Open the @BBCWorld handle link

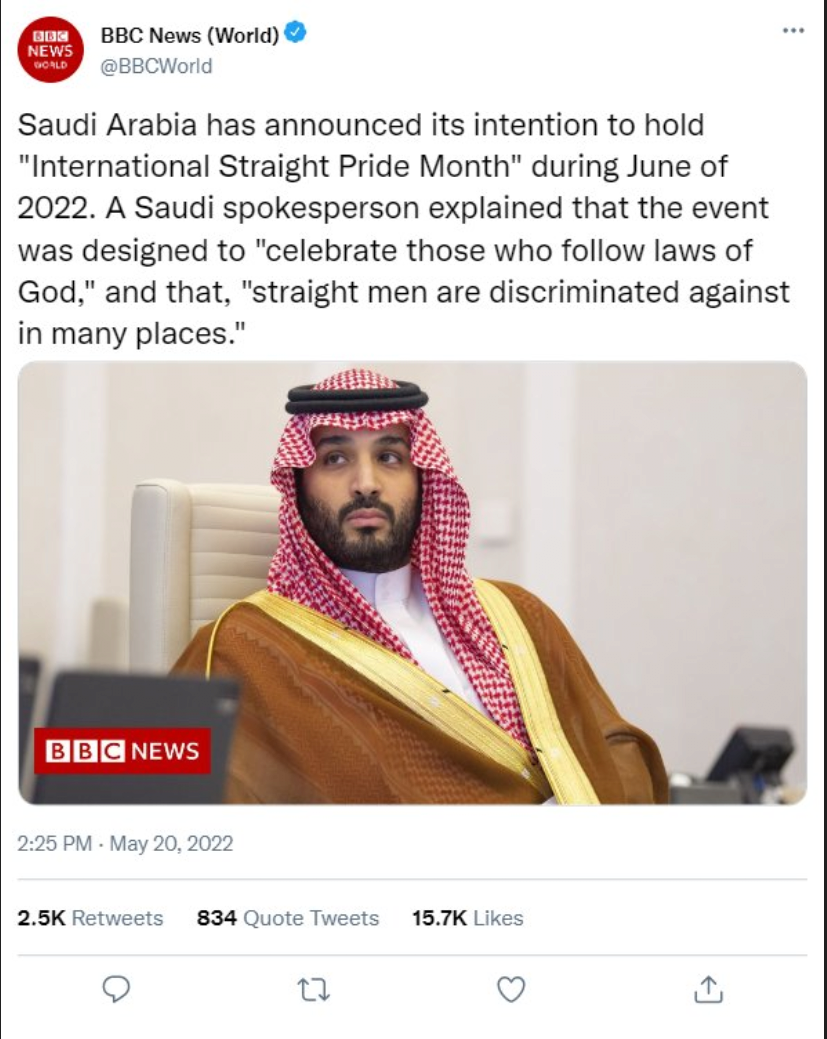156,66
